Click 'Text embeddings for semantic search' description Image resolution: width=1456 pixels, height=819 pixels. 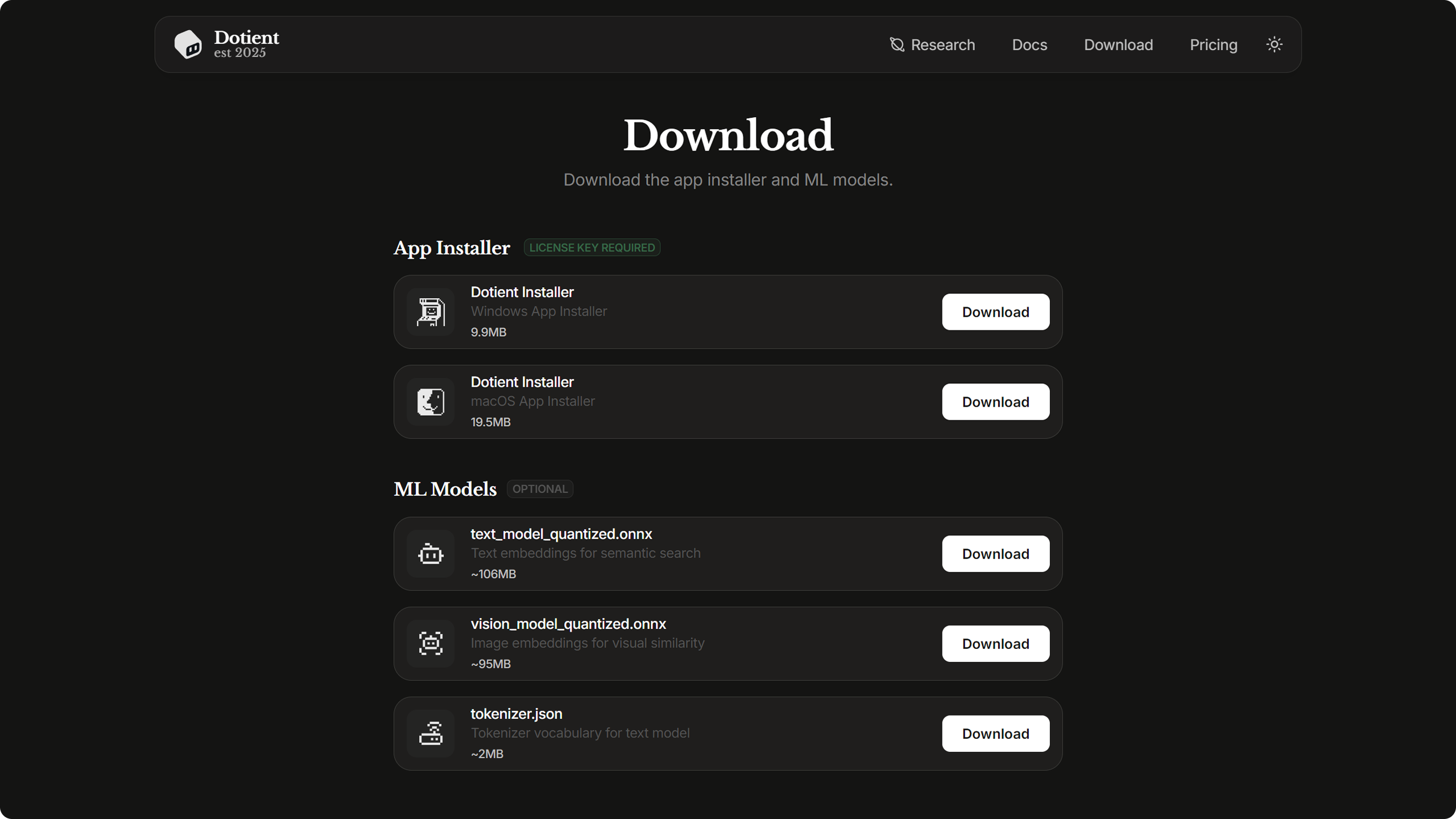(x=585, y=553)
